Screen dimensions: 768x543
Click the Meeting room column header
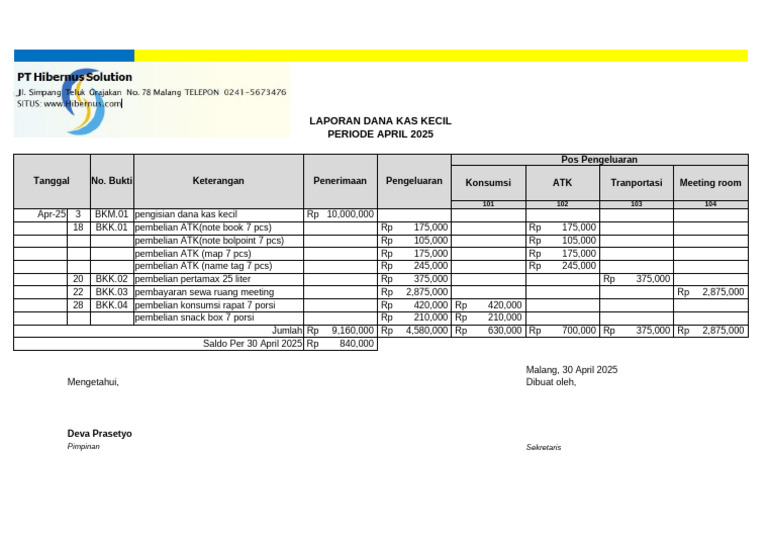[710, 183]
